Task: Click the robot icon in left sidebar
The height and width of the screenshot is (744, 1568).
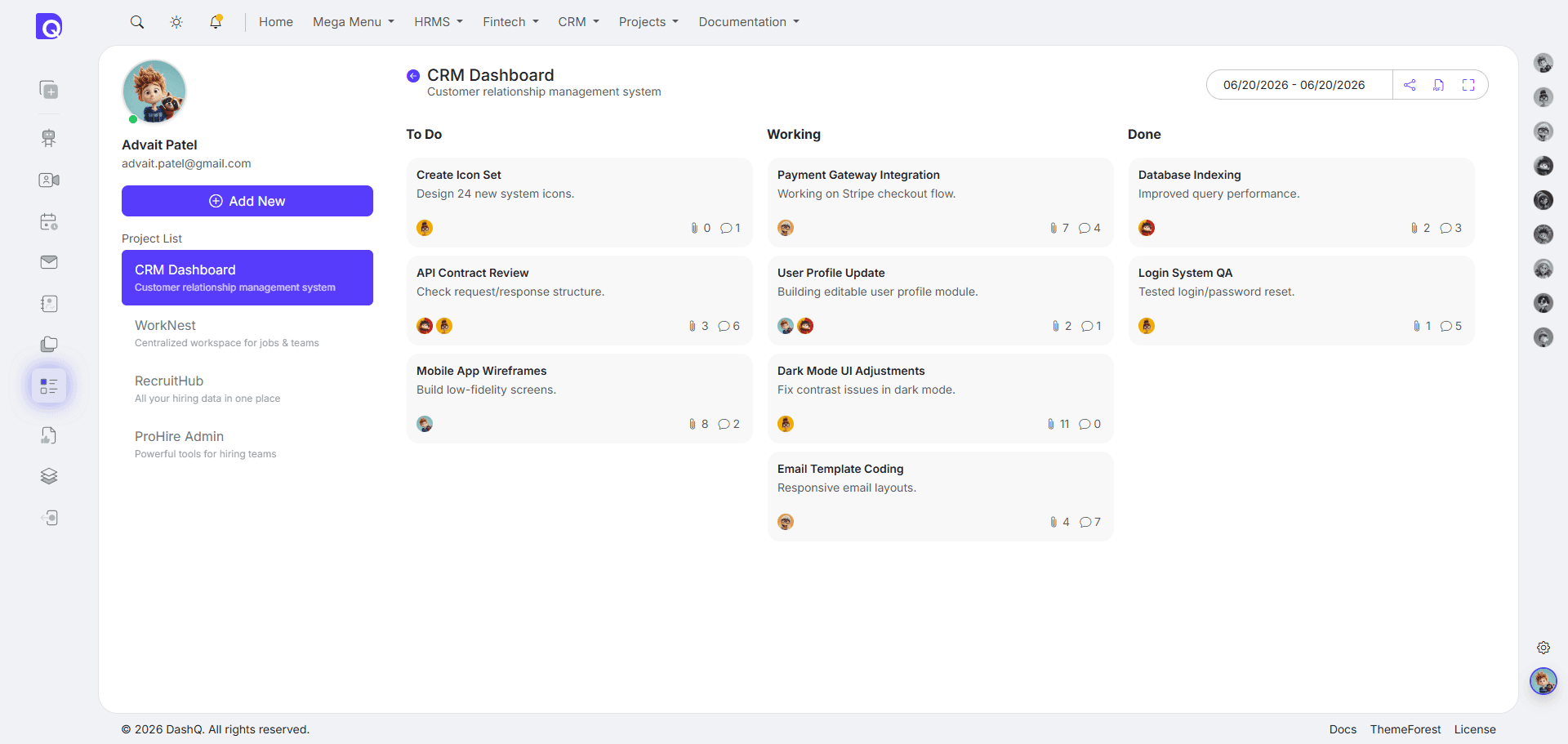Action: pos(49,138)
